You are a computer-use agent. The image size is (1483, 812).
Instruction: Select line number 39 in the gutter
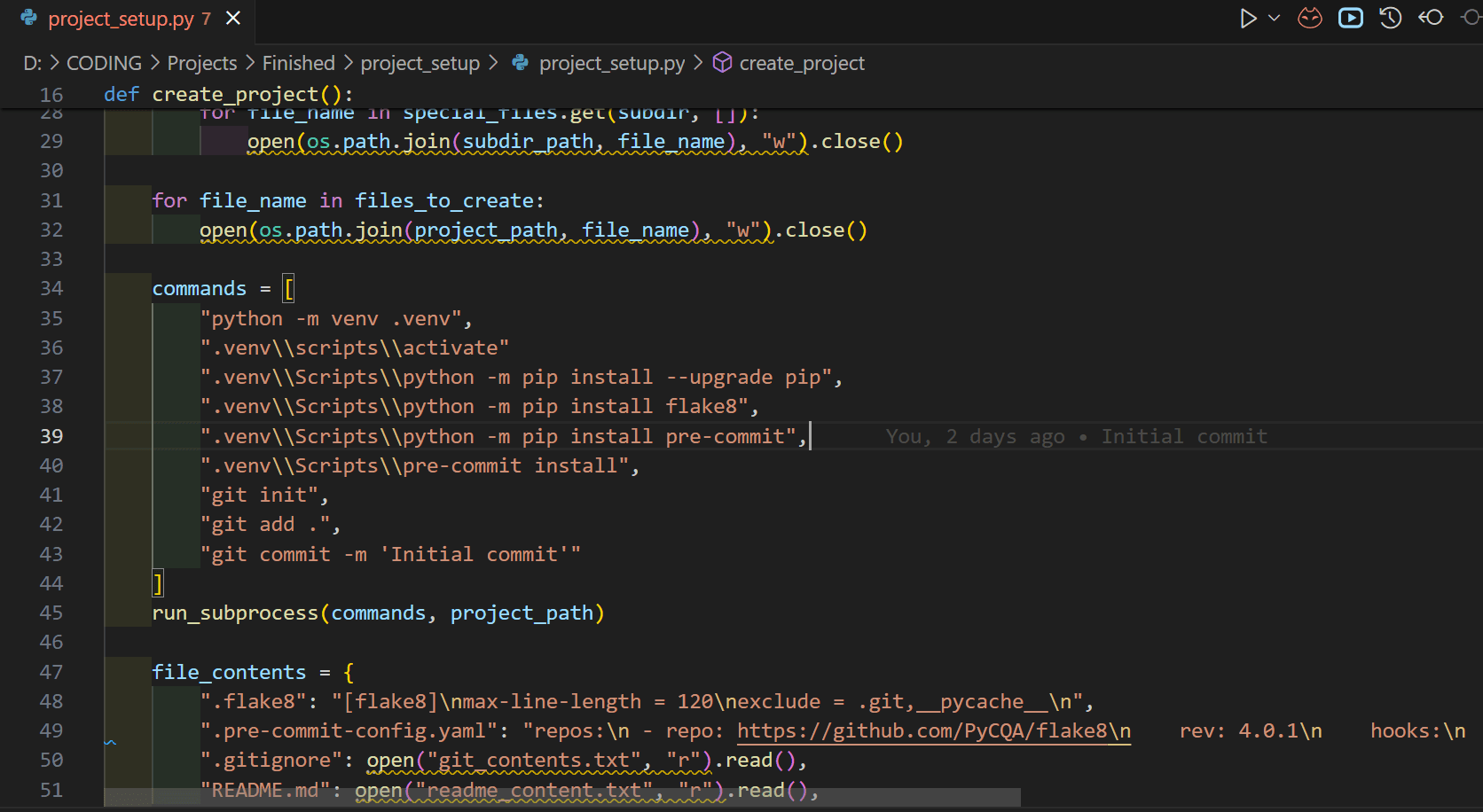(x=51, y=435)
